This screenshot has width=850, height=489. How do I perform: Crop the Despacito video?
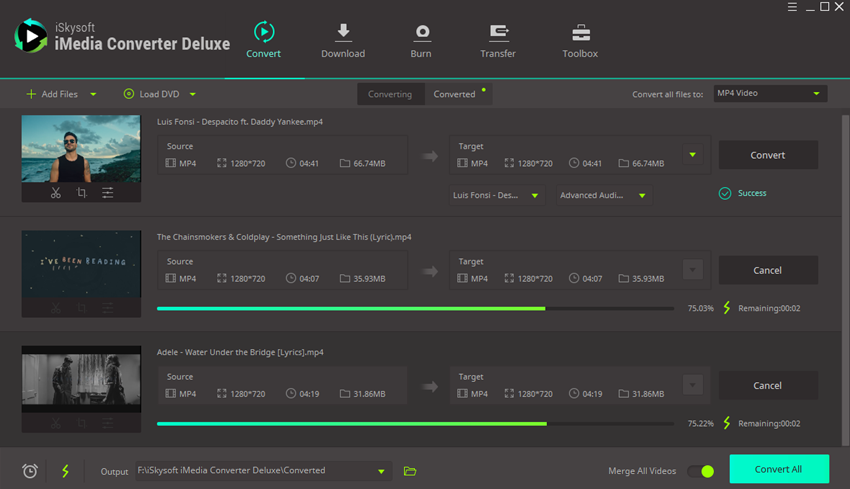tap(81, 192)
